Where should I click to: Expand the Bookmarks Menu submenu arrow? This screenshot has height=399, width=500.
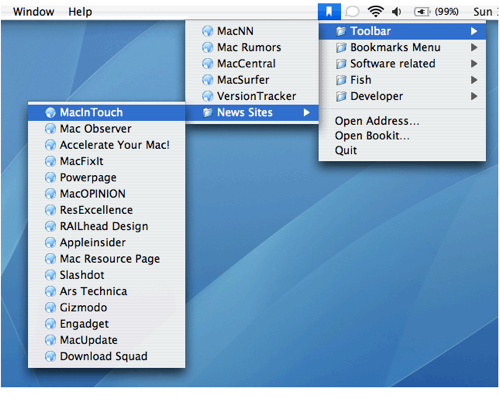[x=474, y=48]
